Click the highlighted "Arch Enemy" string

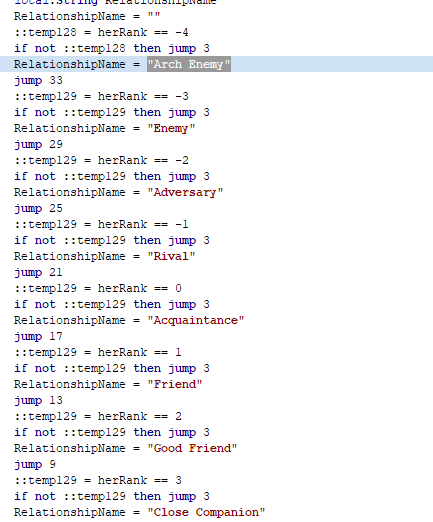tap(189, 64)
